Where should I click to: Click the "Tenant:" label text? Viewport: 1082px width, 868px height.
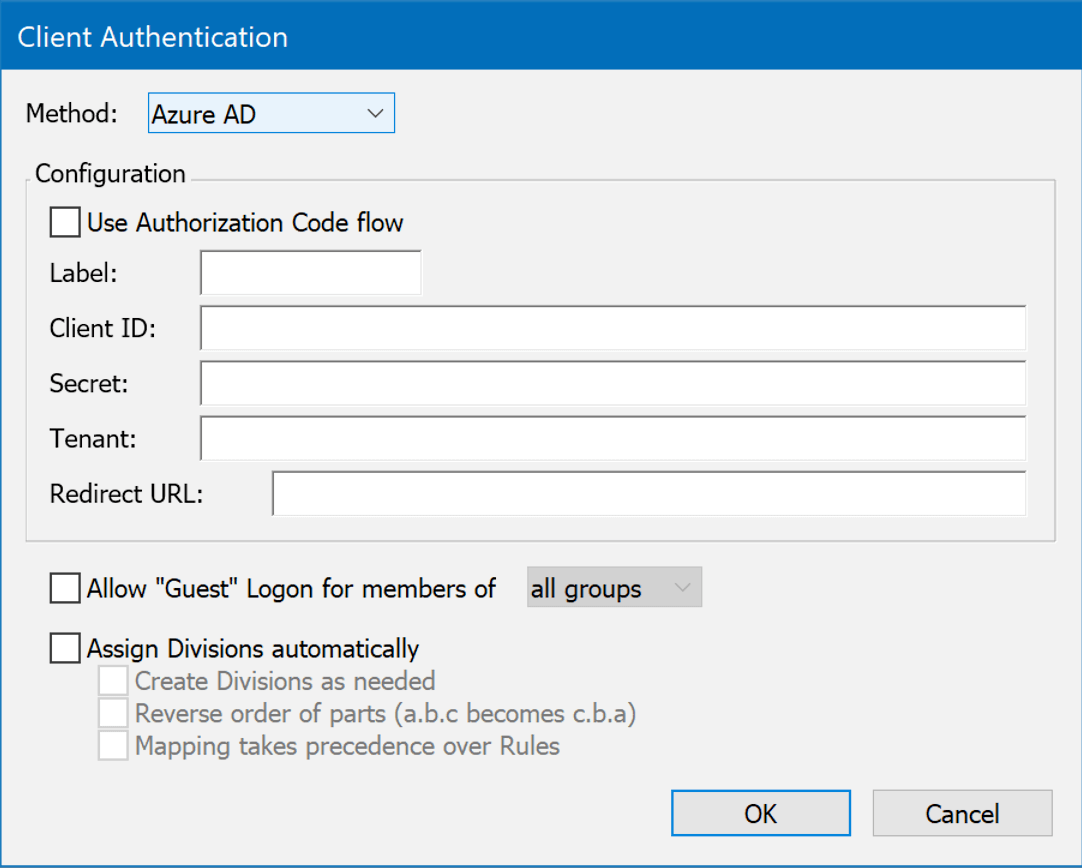[x=93, y=438]
